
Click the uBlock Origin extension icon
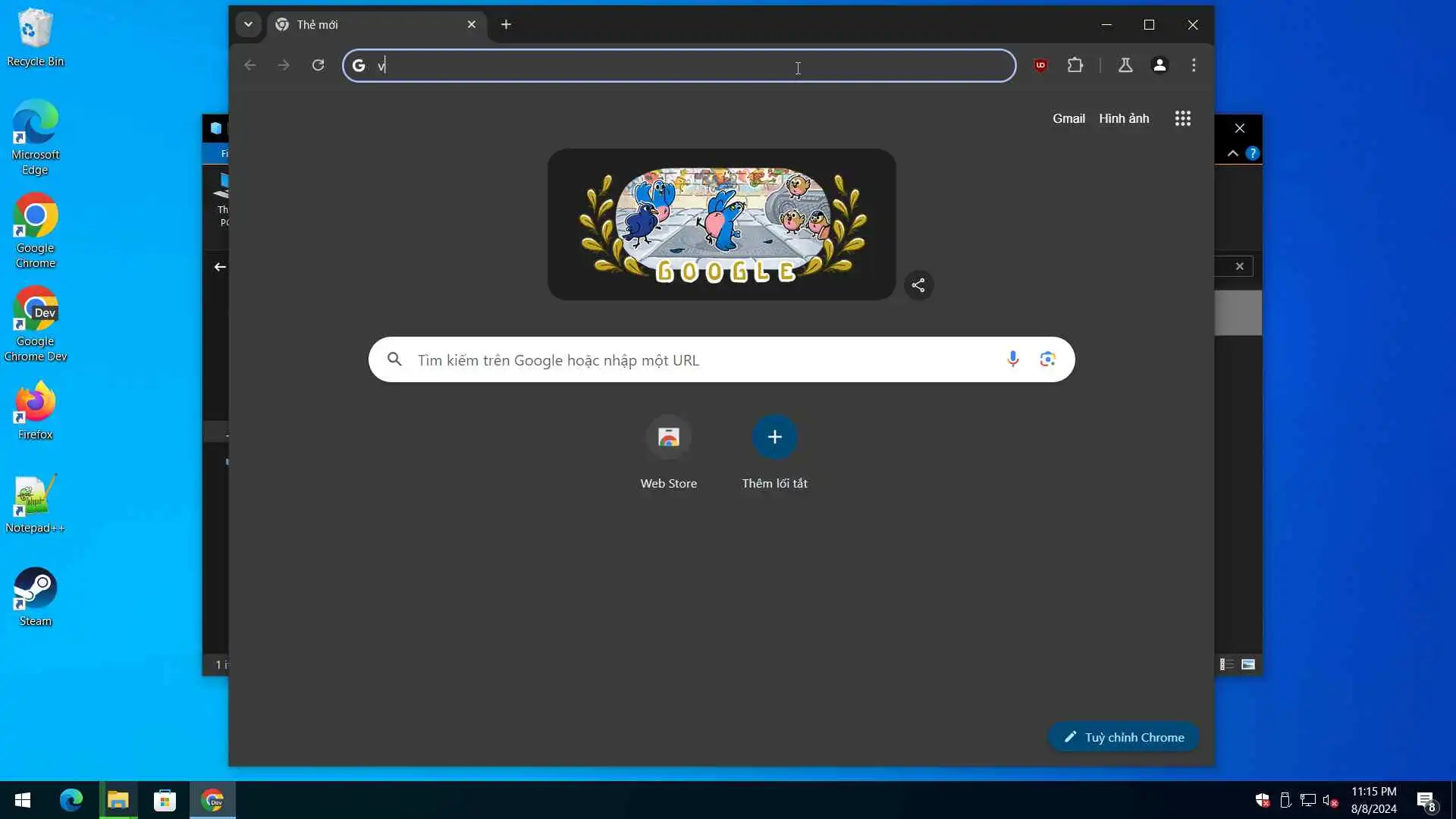tap(1040, 65)
